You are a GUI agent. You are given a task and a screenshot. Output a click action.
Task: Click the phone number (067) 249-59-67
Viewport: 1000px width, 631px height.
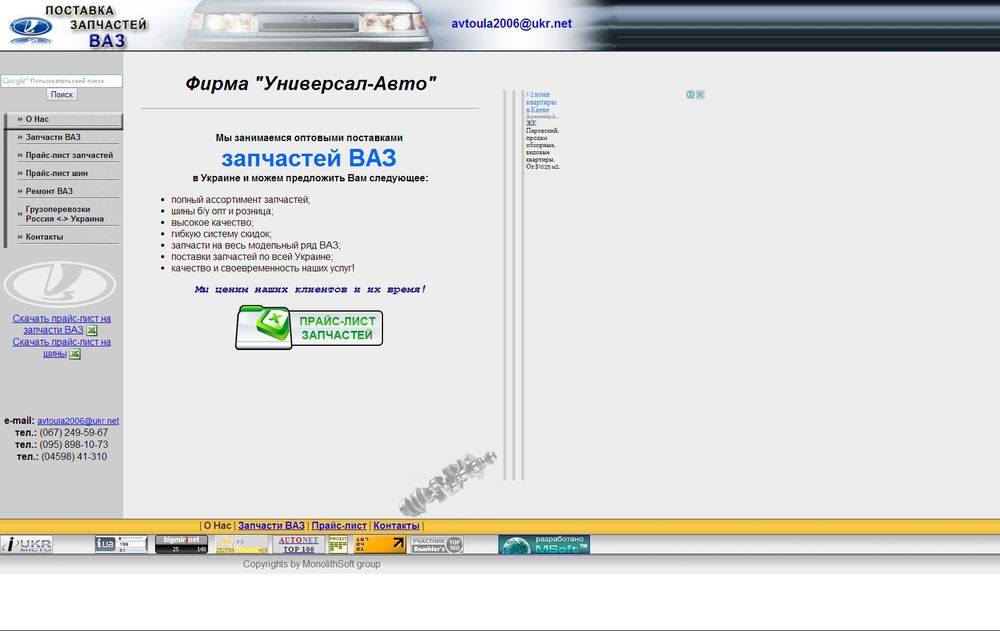[x=74, y=433]
